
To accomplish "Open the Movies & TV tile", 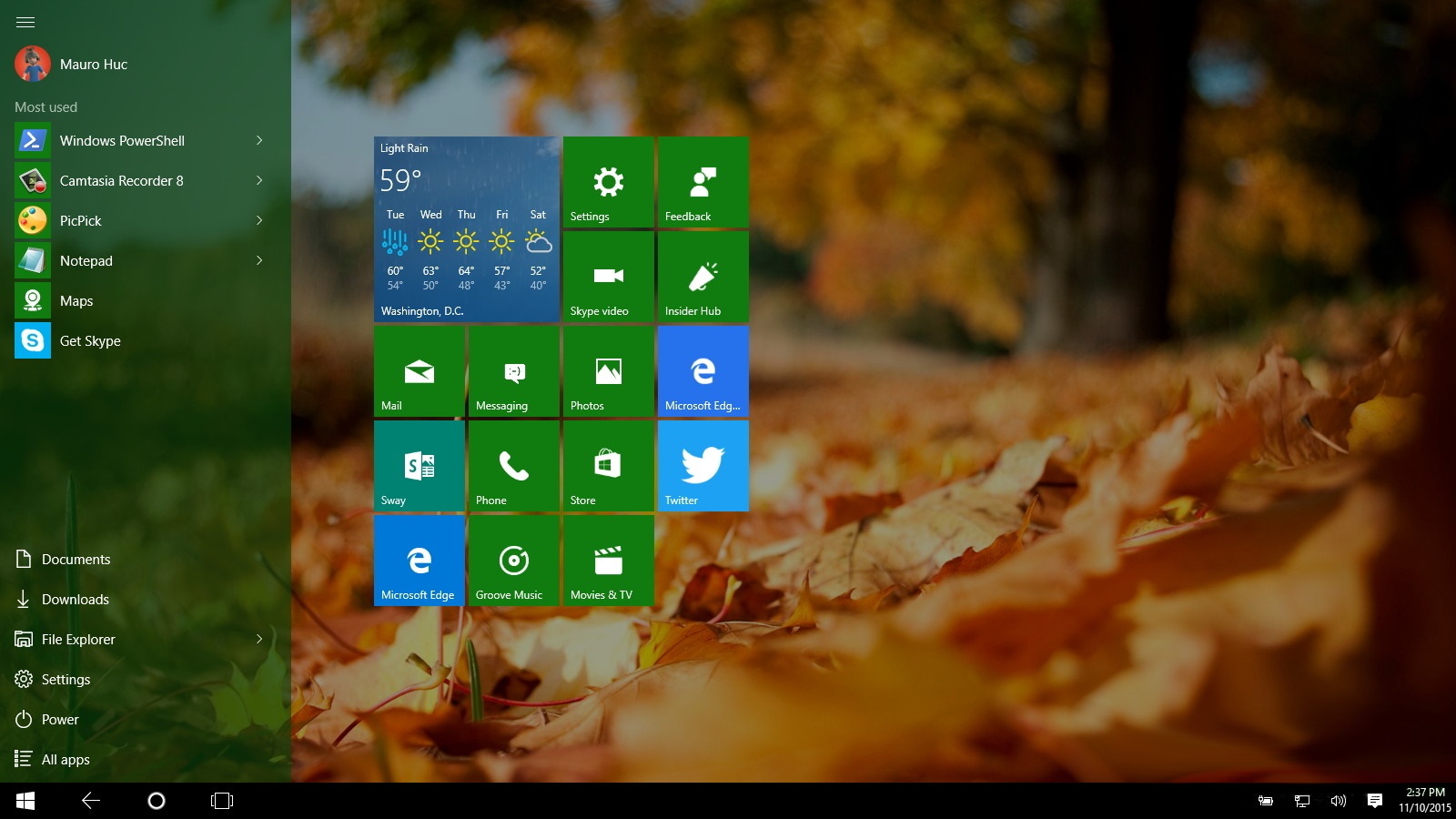I will point(608,561).
